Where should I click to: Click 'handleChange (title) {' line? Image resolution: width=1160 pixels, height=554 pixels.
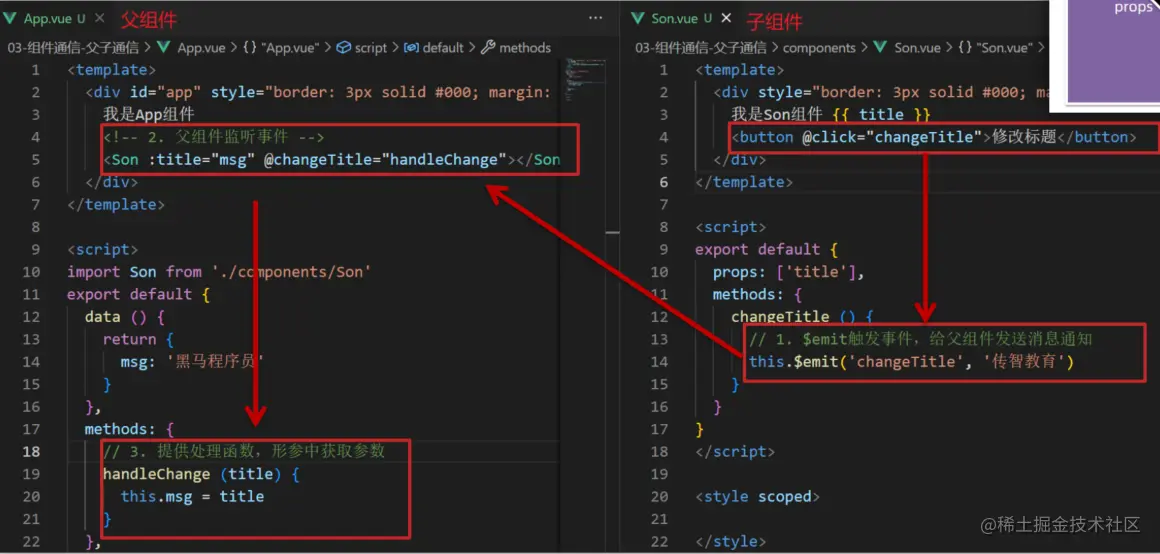pyautogui.click(x=201, y=474)
